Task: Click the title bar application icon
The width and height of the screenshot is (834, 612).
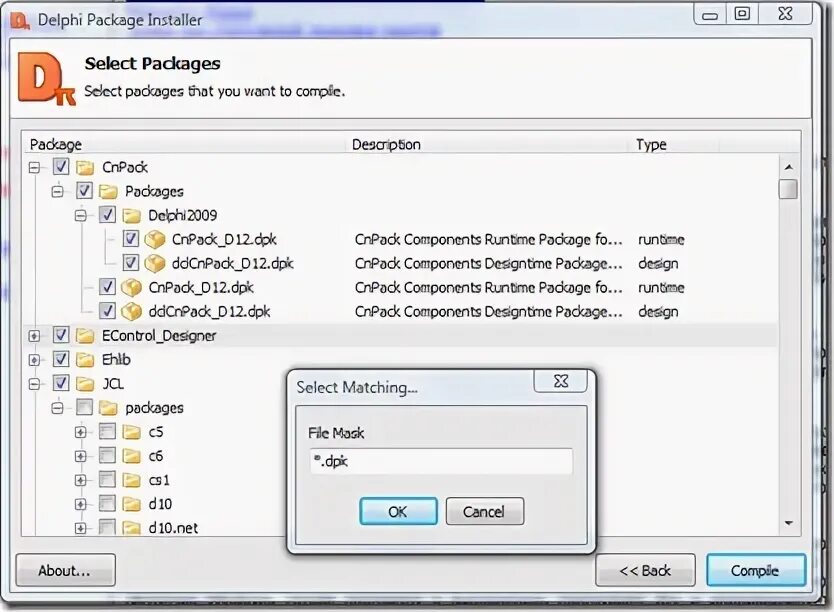Action: (x=20, y=21)
